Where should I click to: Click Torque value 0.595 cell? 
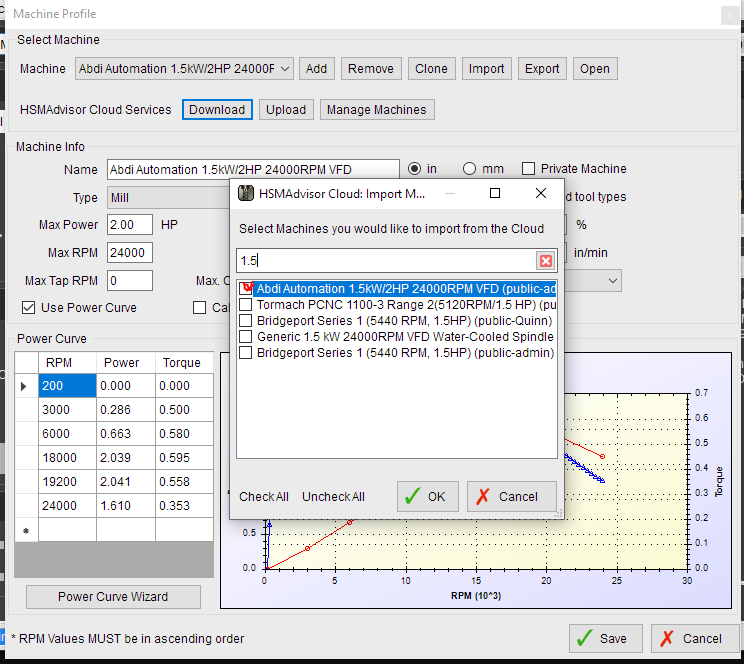tap(184, 458)
